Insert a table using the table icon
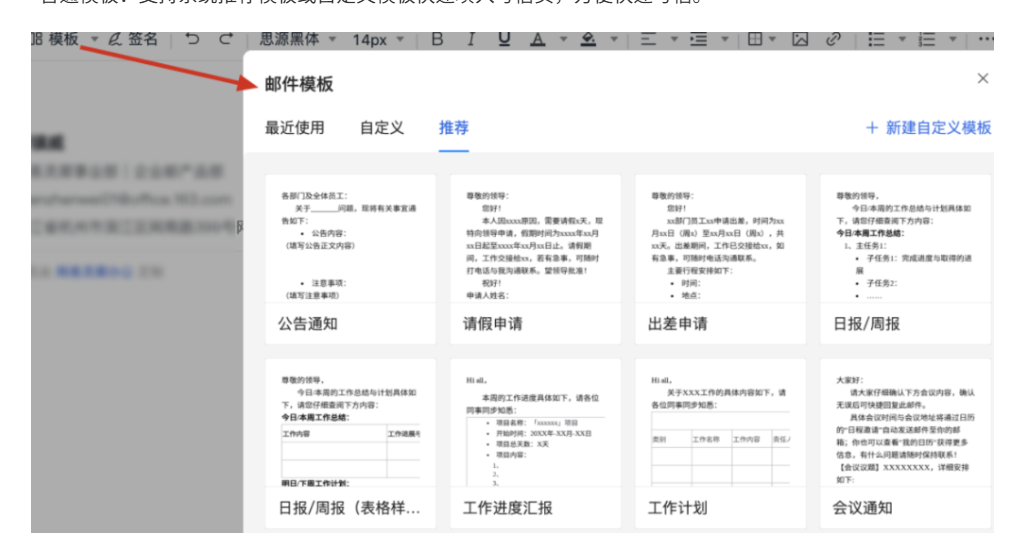 point(755,40)
